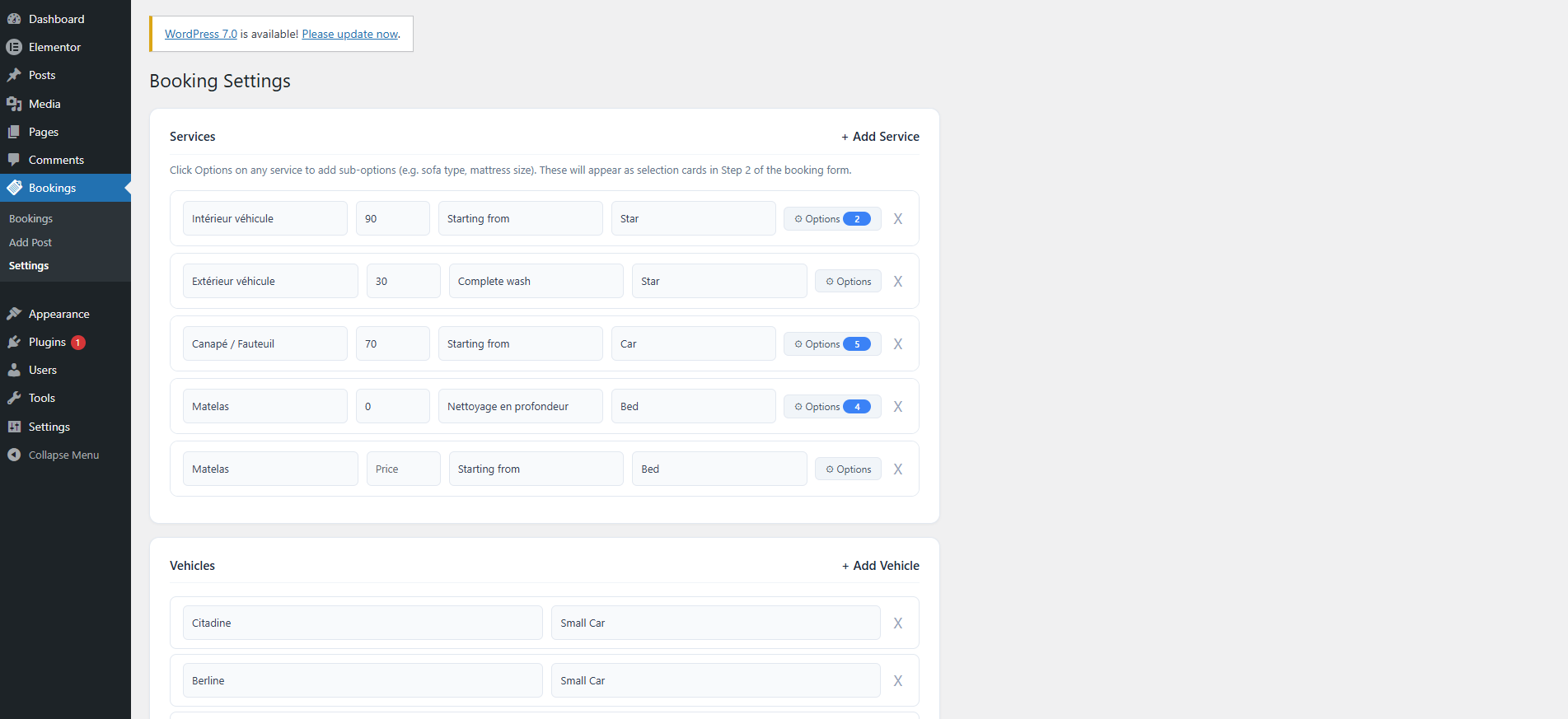Click the Add Vehicle button
Image resolution: width=1568 pixels, height=719 pixels.
point(880,566)
